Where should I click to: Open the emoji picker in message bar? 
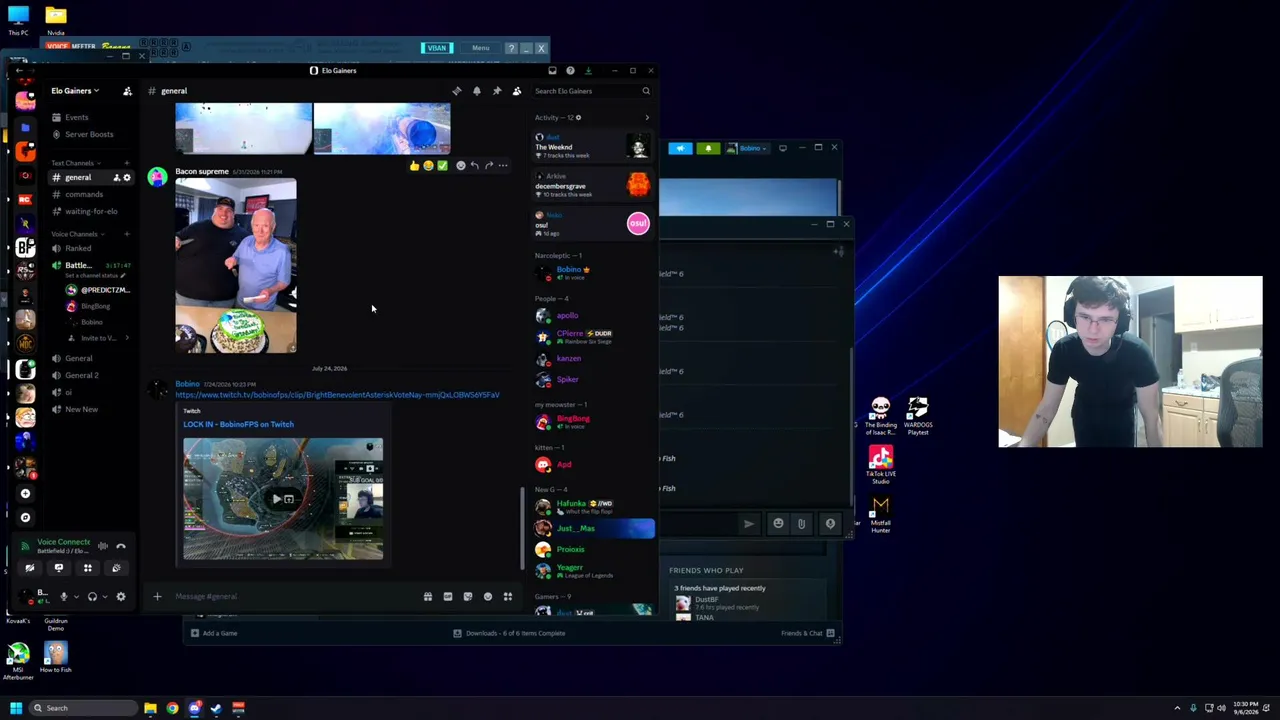(x=488, y=597)
